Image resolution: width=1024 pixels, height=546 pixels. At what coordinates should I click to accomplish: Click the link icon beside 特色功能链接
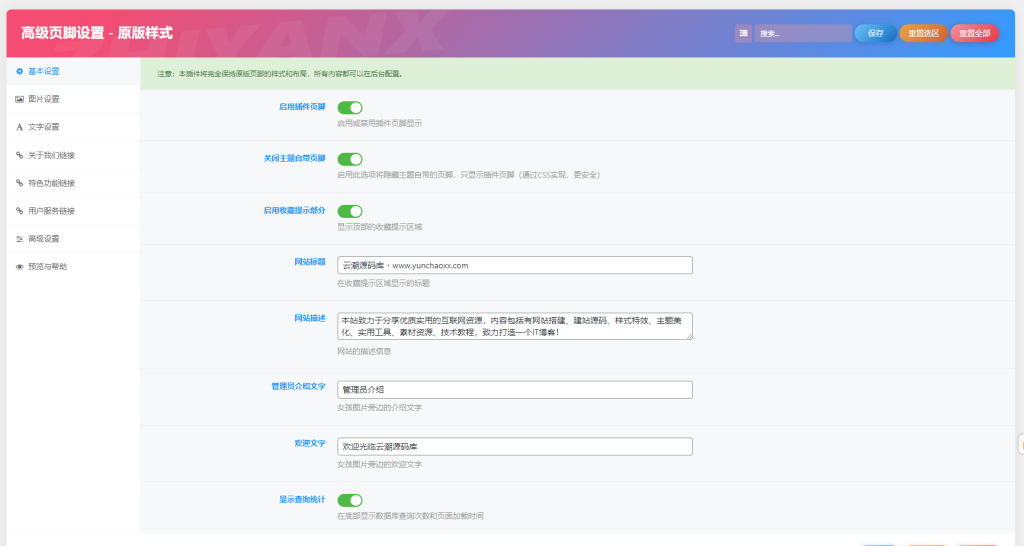click(19, 183)
